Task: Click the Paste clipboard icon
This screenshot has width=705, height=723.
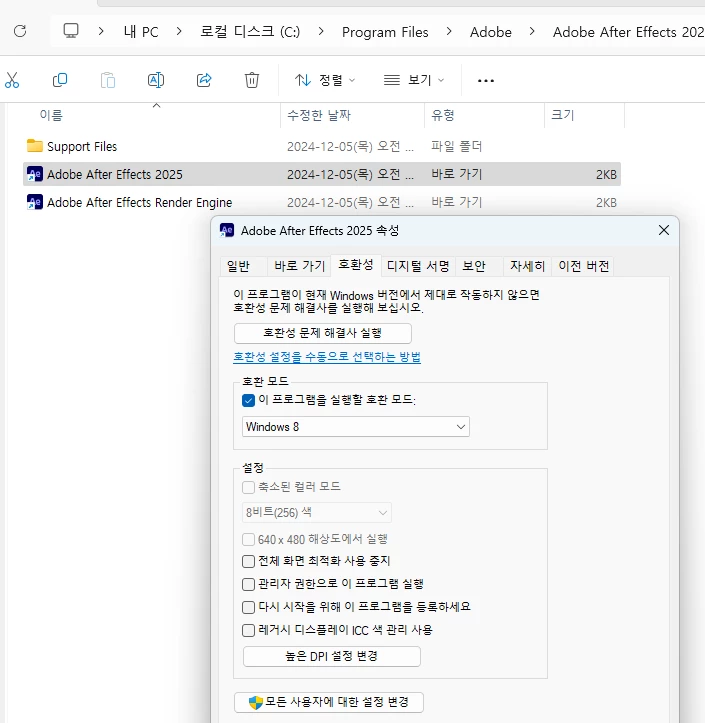Action: pos(108,80)
